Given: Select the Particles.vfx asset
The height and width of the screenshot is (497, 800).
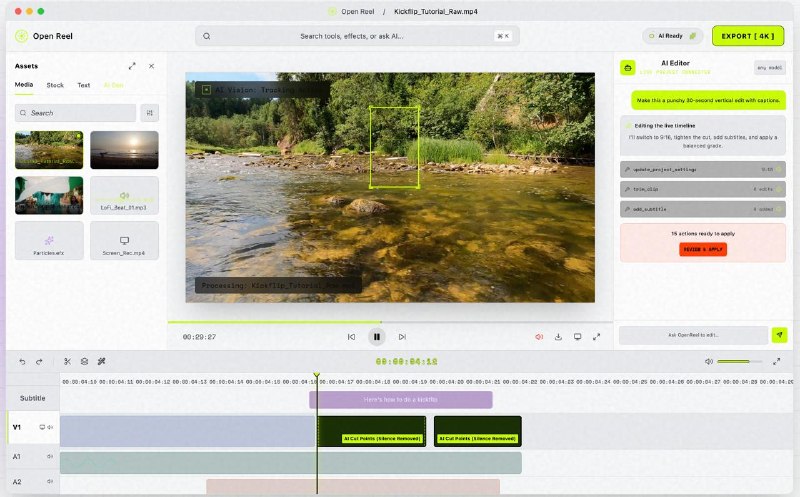Looking at the screenshot, I should point(49,240).
